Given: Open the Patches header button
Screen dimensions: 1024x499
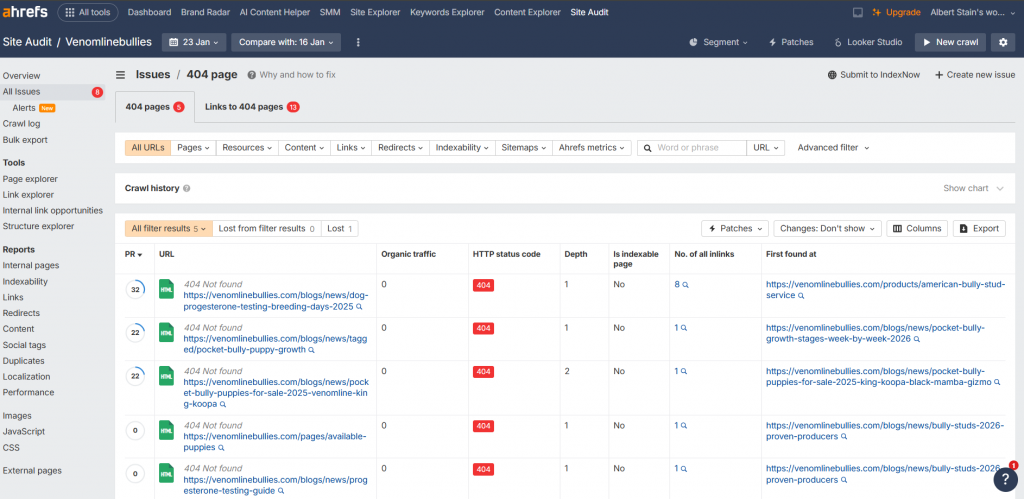Looking at the screenshot, I should pos(792,42).
